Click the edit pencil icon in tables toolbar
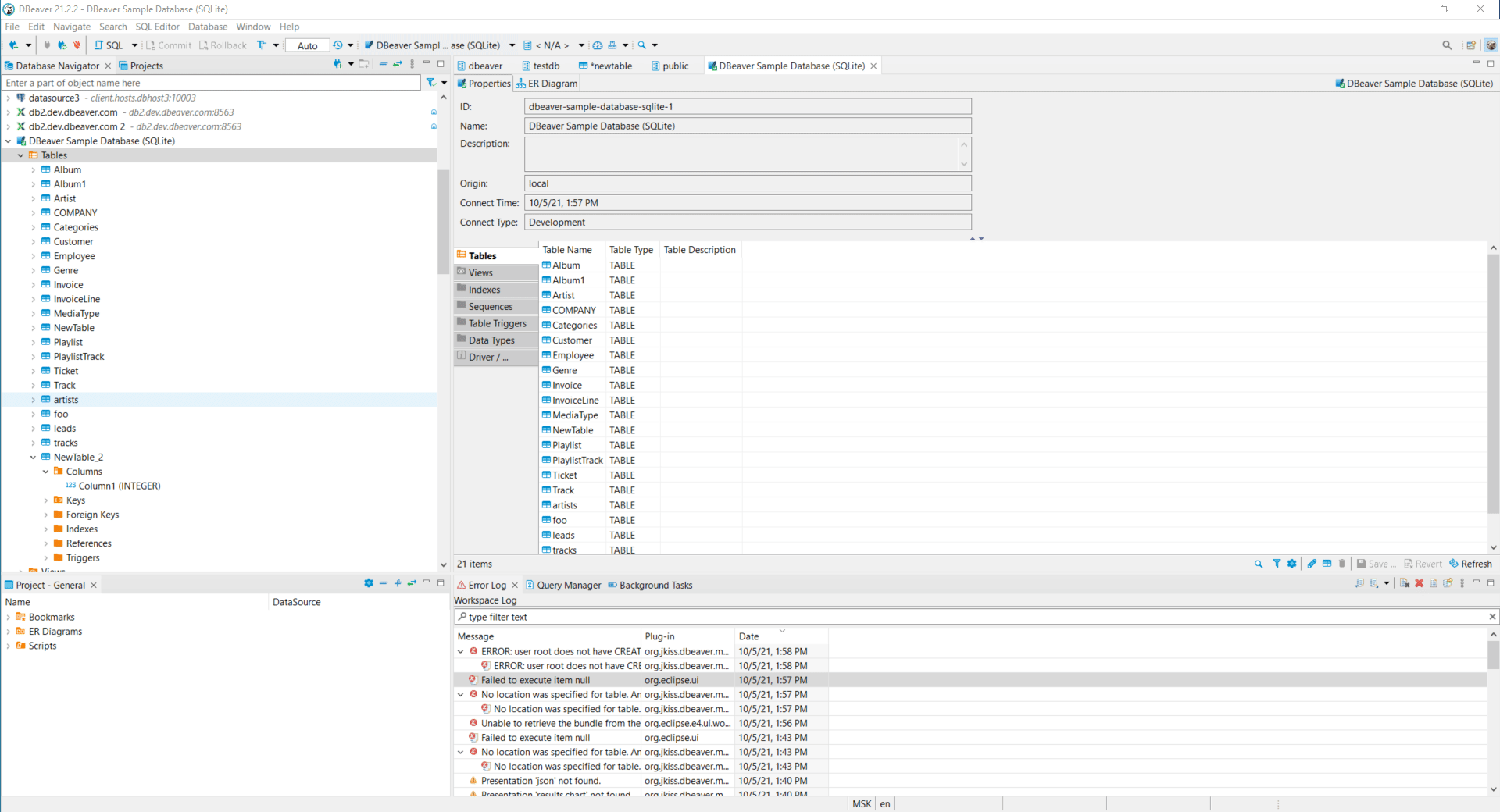Viewport: 1500px width, 812px height. click(x=1312, y=564)
